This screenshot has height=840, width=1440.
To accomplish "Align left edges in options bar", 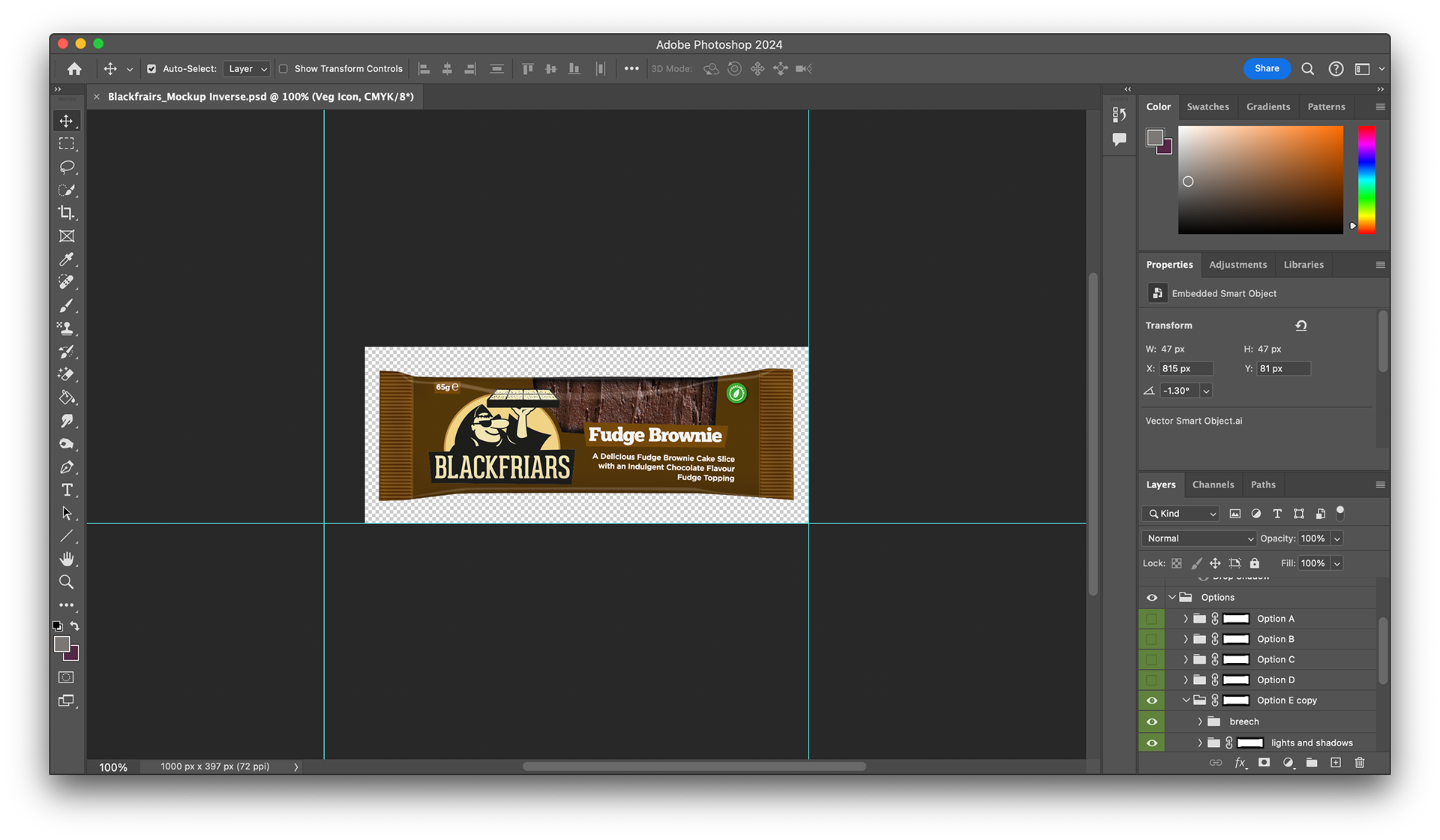I will point(424,69).
